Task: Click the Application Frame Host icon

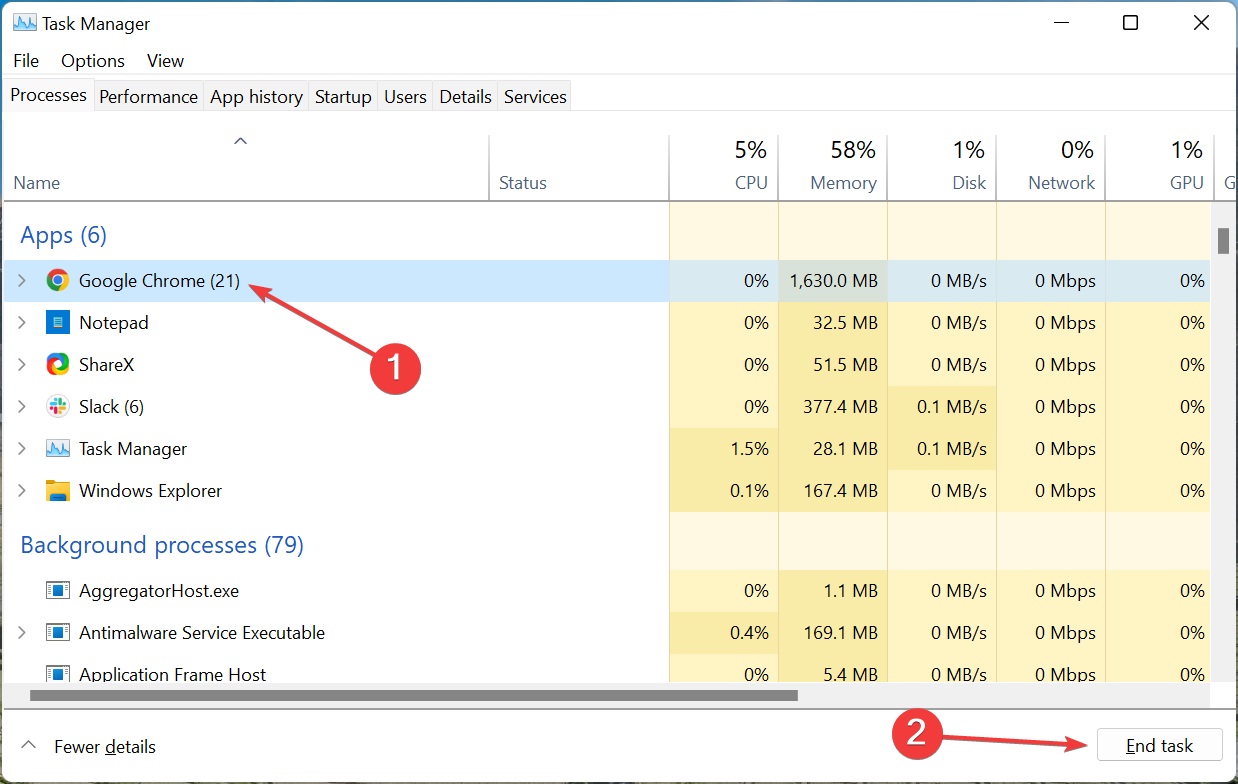Action: coord(58,675)
